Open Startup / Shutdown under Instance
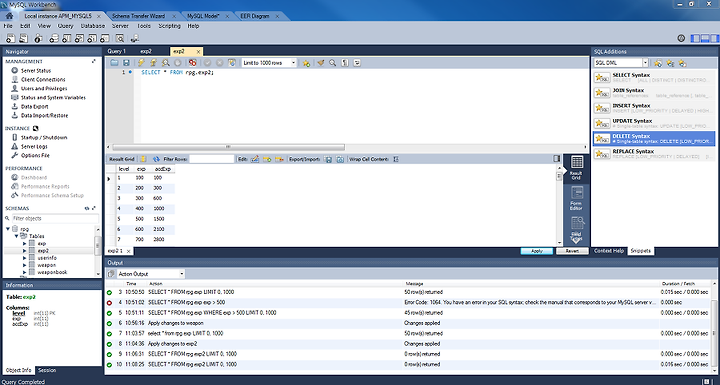720x385 pixels. (44, 137)
